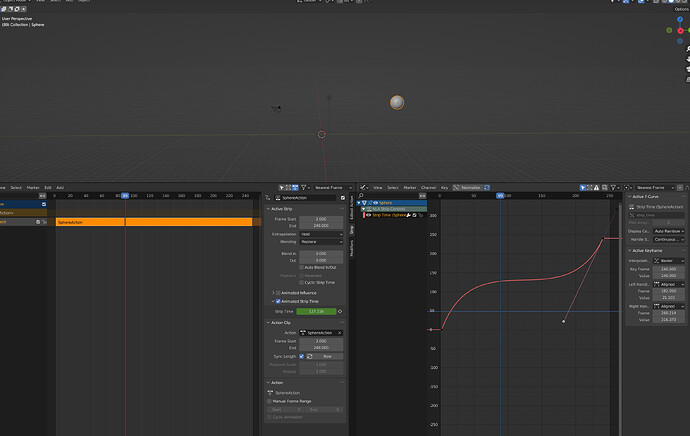The height and width of the screenshot is (436, 690).
Task: Click the auto-normalize refresh icon beside Normalize
Action: tap(487, 187)
